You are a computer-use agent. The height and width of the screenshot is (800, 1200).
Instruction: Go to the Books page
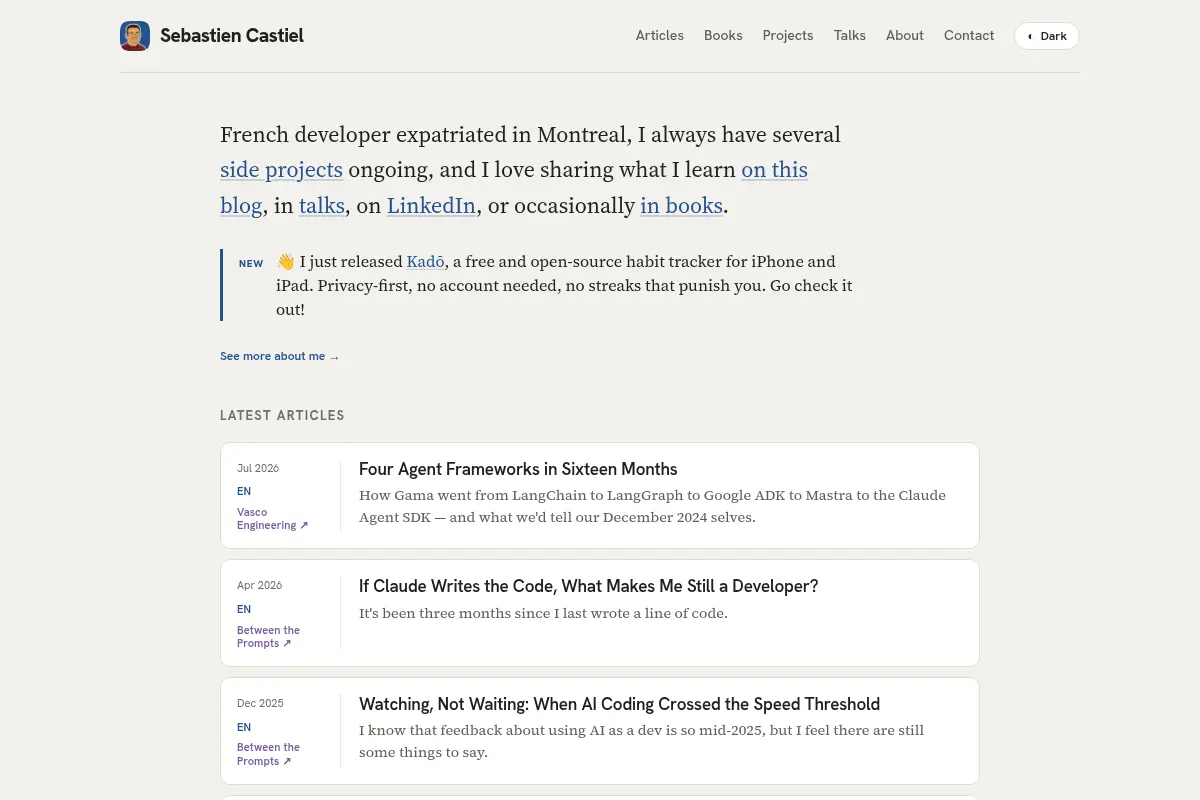point(723,36)
